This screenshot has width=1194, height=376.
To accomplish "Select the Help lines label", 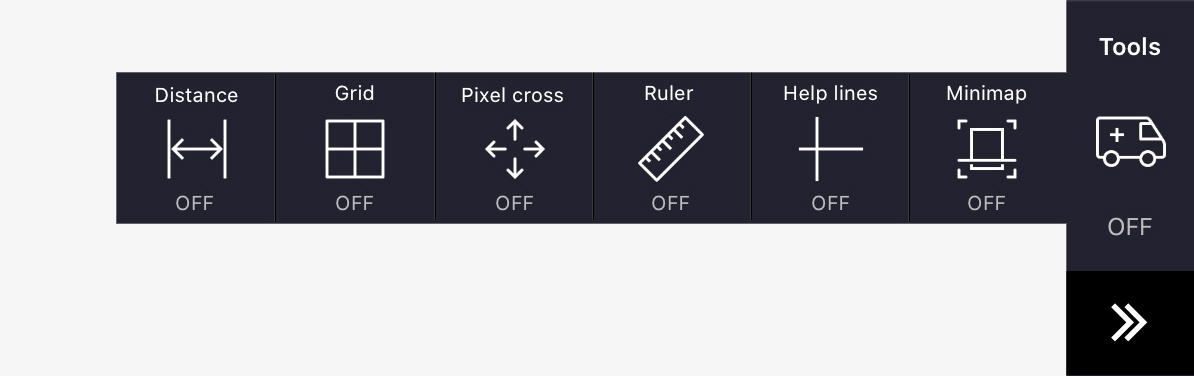I will (830, 94).
